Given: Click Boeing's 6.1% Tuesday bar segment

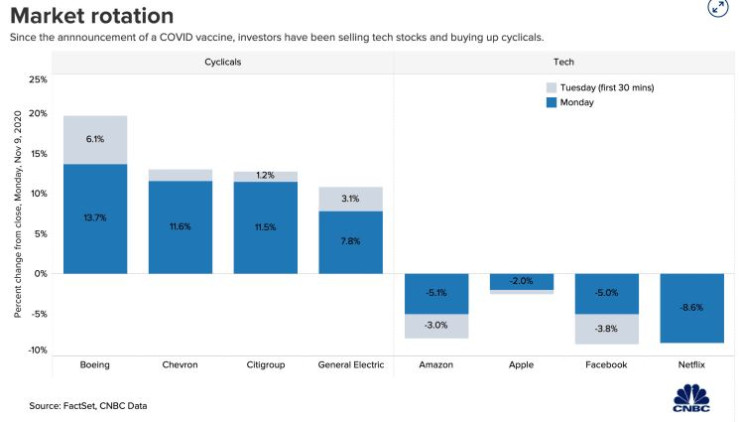Looking at the screenshot, I should point(95,140).
